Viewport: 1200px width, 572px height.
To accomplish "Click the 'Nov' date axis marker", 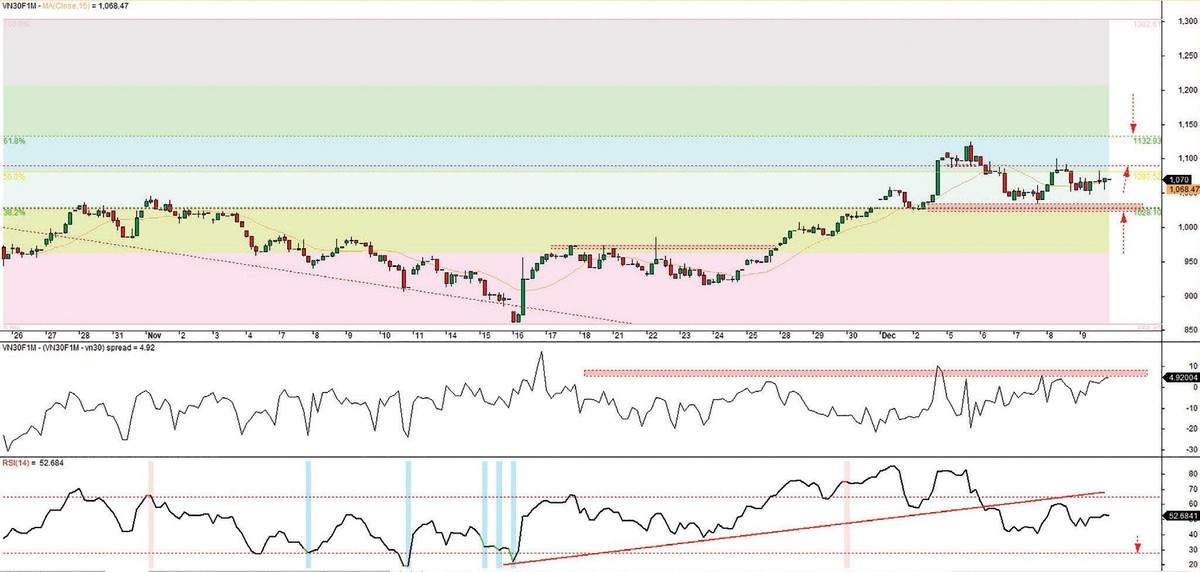I will click(152, 335).
